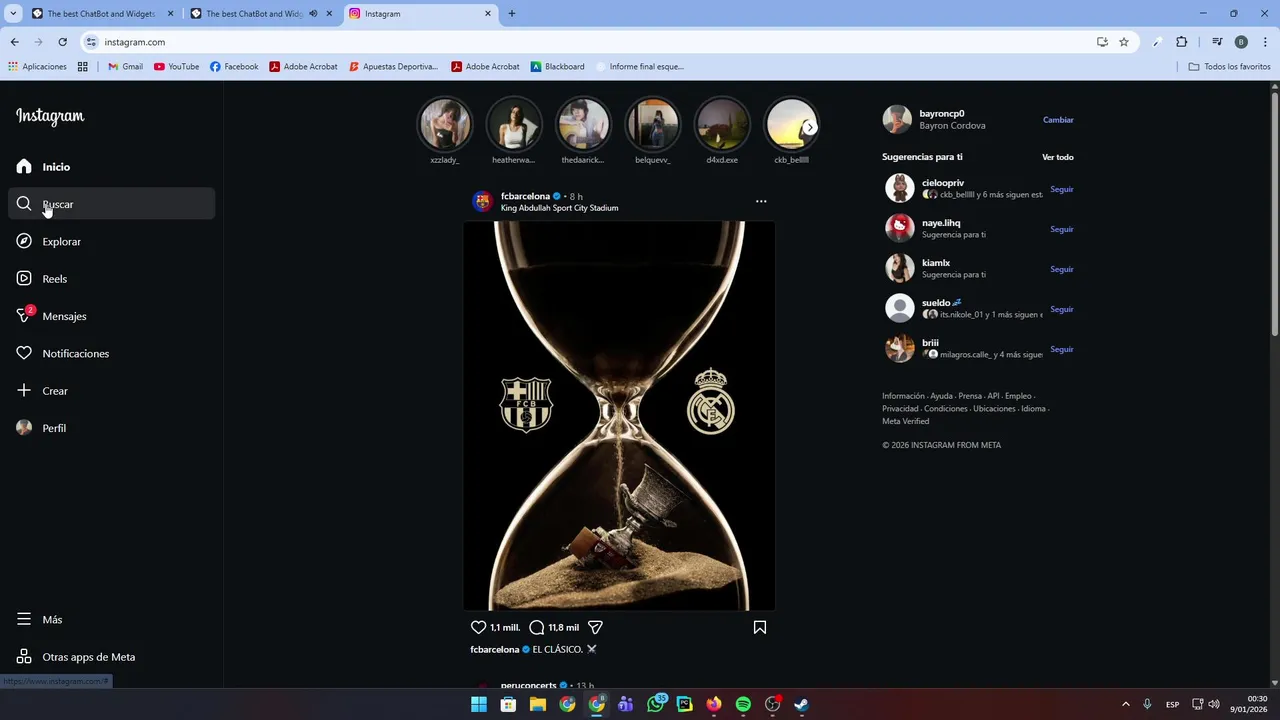Open the Más hamburger menu
The height and width of the screenshot is (720, 1280).
coord(24,619)
